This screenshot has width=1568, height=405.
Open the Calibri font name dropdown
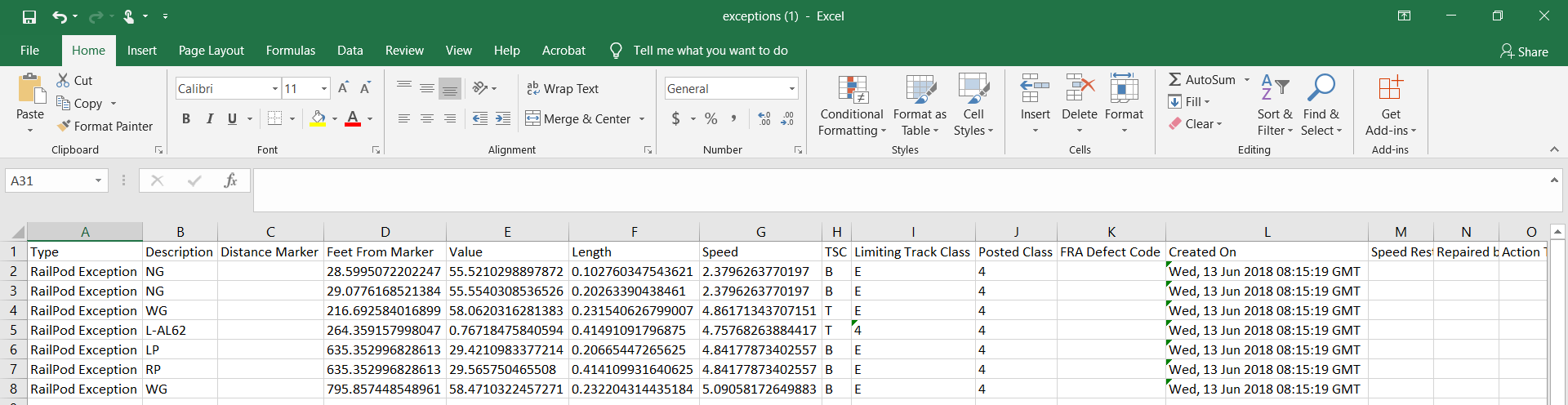[x=275, y=89]
